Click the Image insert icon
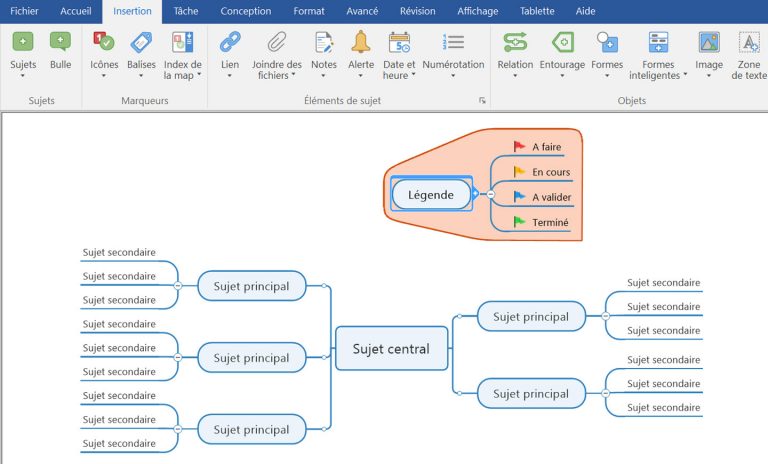This screenshot has width=768, height=464. coord(709,42)
